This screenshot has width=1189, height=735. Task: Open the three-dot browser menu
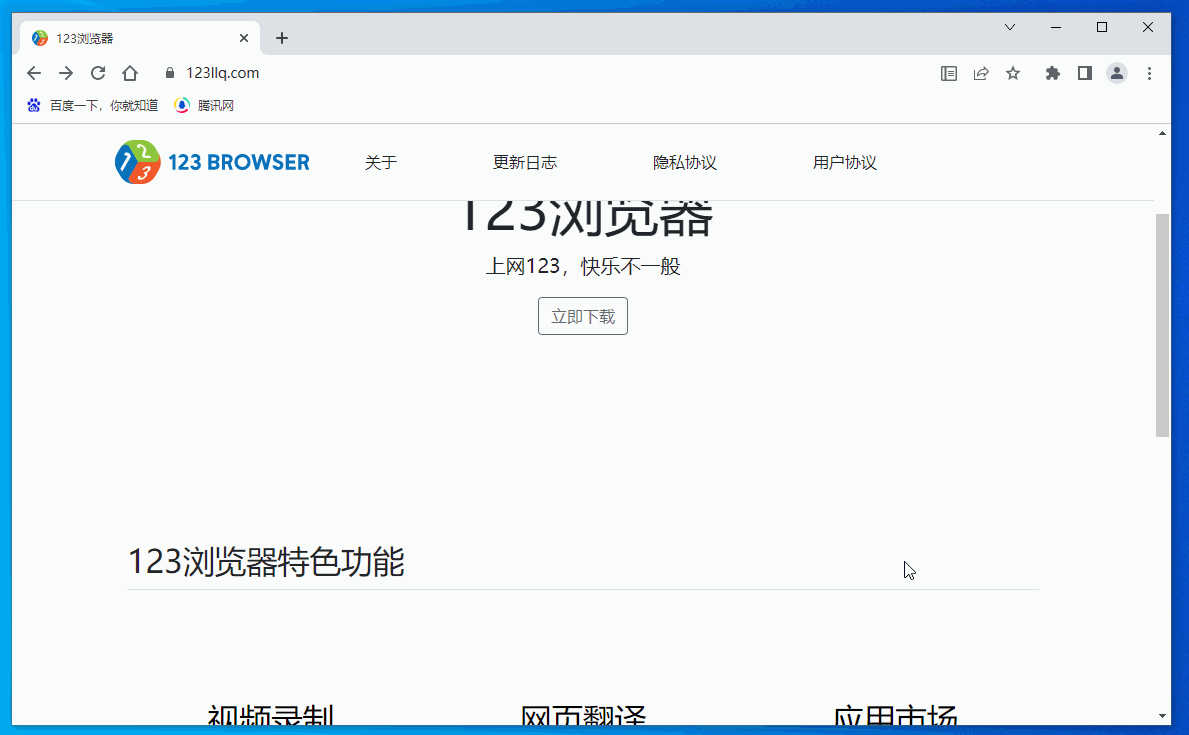coord(1149,73)
